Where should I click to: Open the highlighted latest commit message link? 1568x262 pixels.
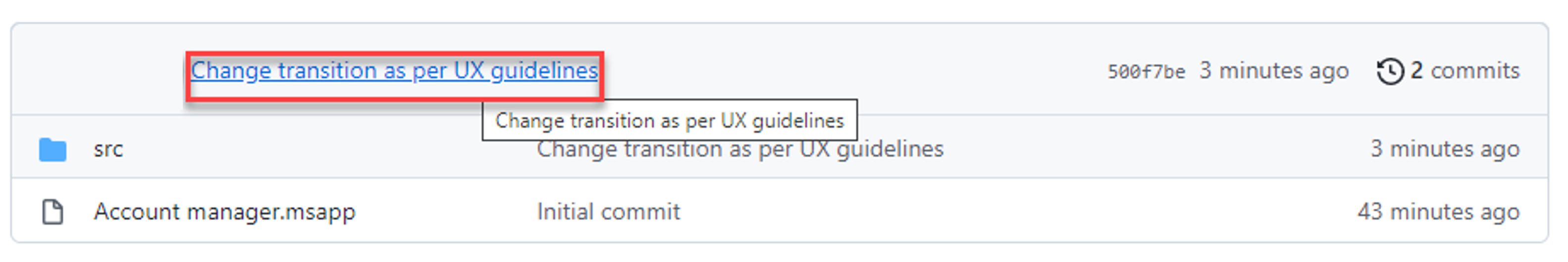tap(394, 71)
